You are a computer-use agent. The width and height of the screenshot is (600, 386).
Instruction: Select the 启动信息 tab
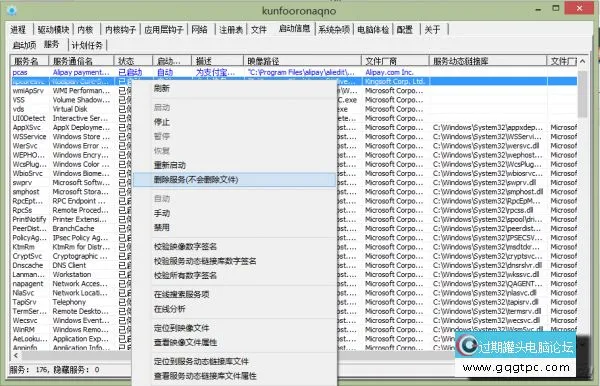coord(294,28)
